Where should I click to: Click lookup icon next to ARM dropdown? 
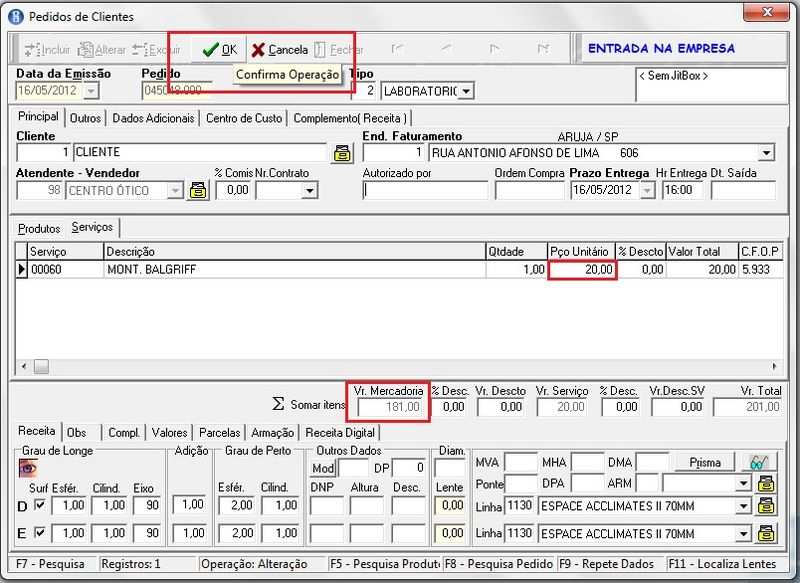[767, 484]
